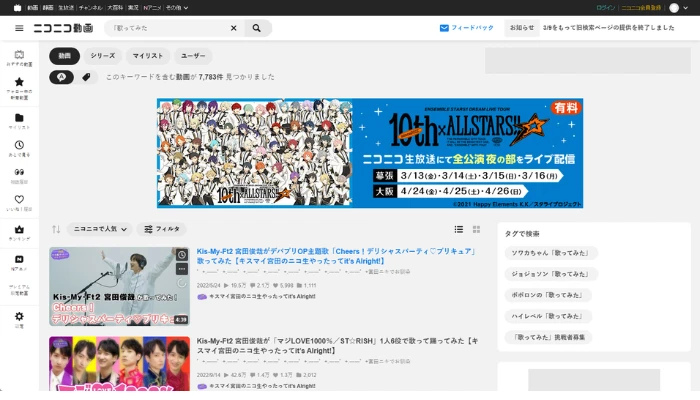Click the お知らせ button
The height and width of the screenshot is (400, 700).
522,28
